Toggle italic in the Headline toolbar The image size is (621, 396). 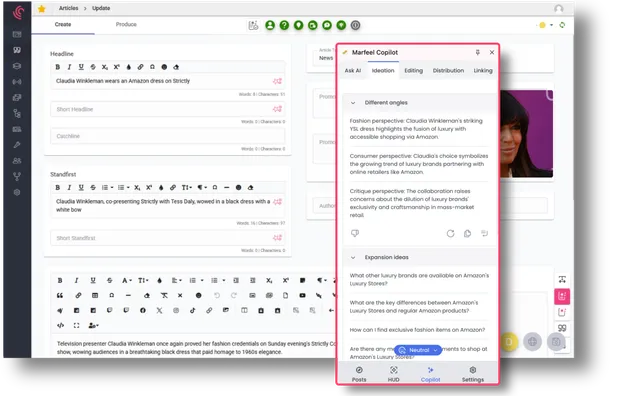(x=69, y=67)
